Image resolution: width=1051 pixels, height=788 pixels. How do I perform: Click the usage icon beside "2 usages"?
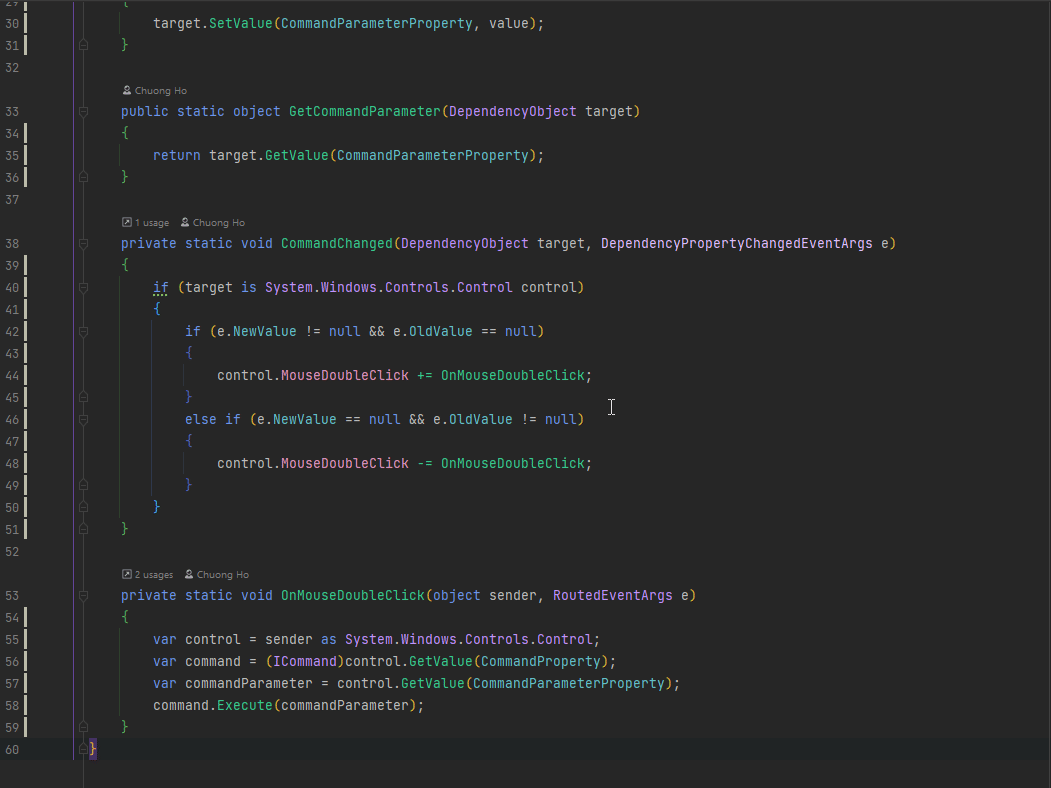126,575
